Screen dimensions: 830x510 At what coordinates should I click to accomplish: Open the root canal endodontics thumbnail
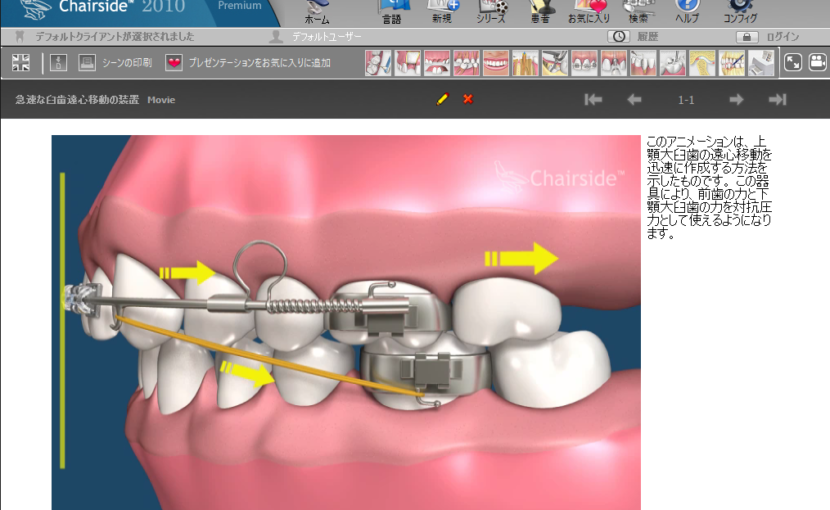(525, 63)
